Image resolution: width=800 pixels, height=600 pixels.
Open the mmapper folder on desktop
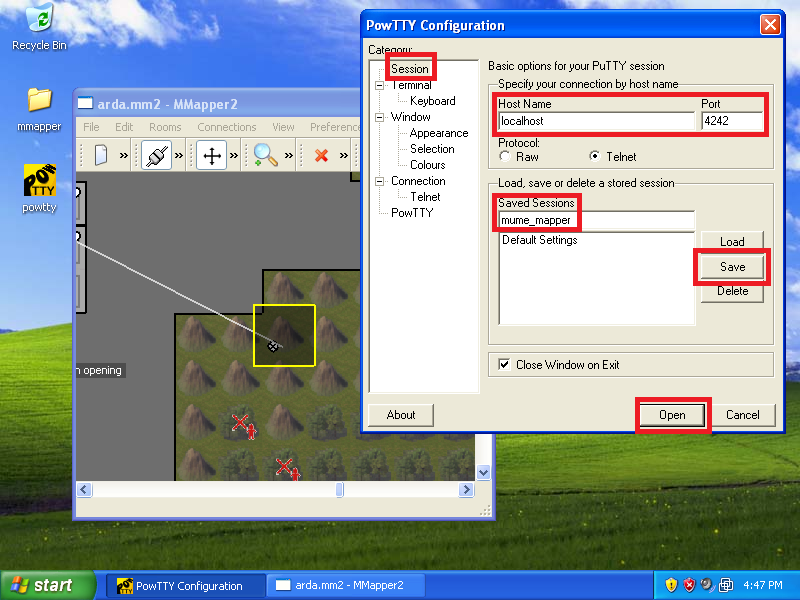tap(39, 109)
